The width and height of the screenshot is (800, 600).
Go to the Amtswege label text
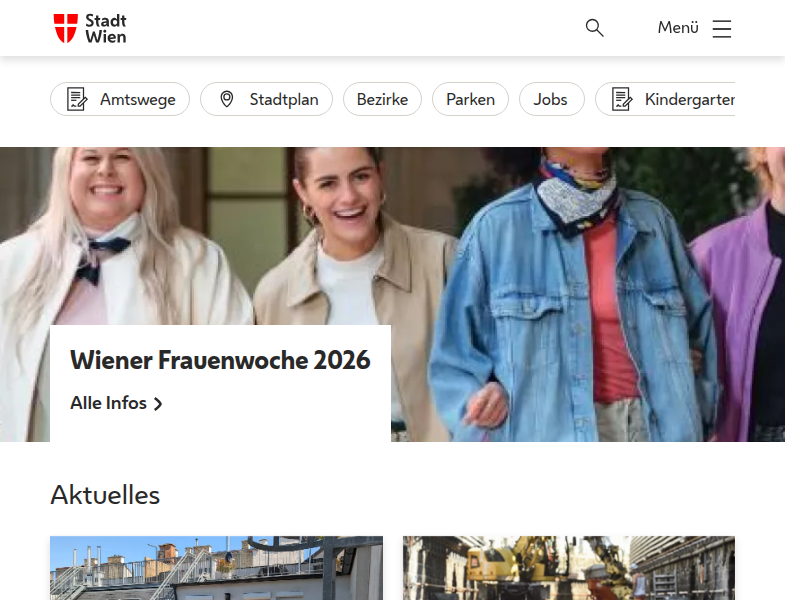coord(138,99)
